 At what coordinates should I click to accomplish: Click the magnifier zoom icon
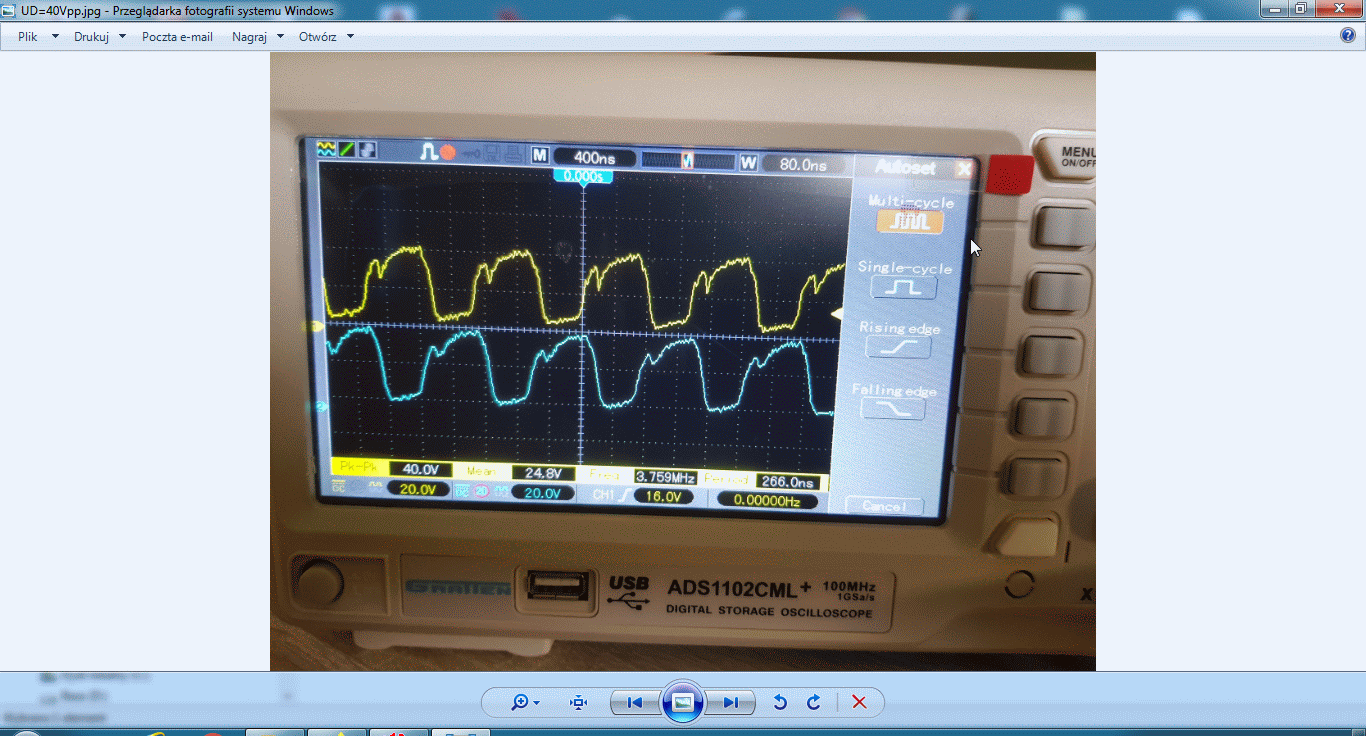click(519, 702)
